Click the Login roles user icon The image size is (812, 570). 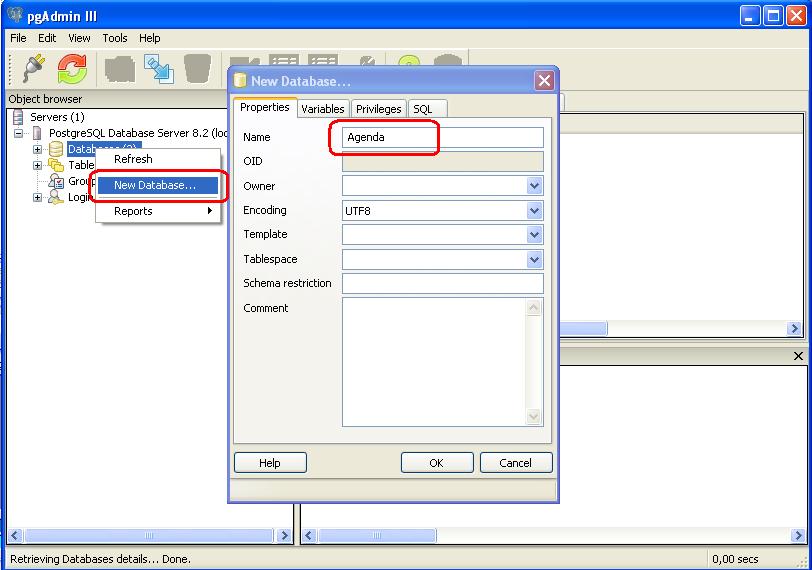click(55, 197)
